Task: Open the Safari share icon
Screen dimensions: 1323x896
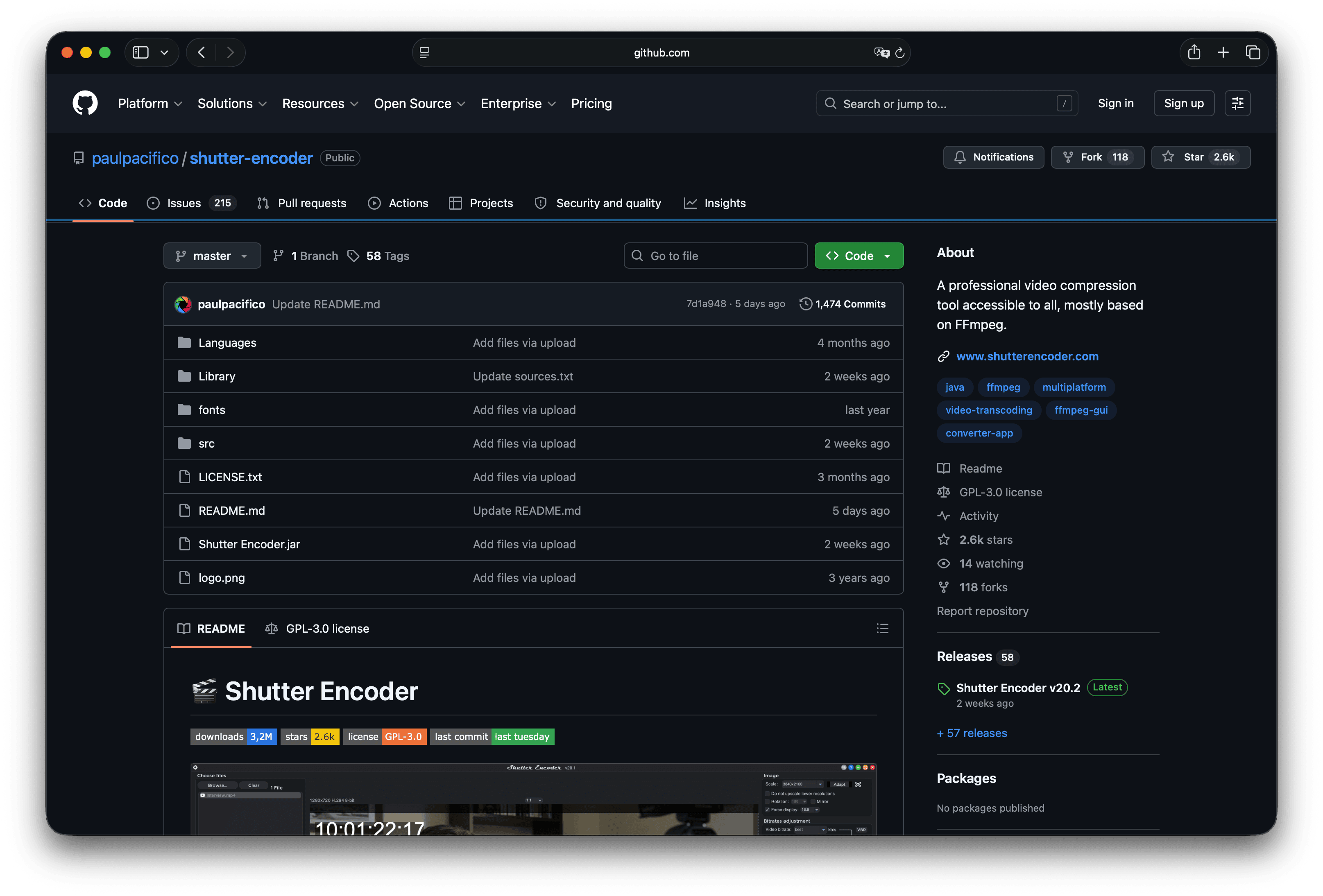Action: pos(1194,52)
